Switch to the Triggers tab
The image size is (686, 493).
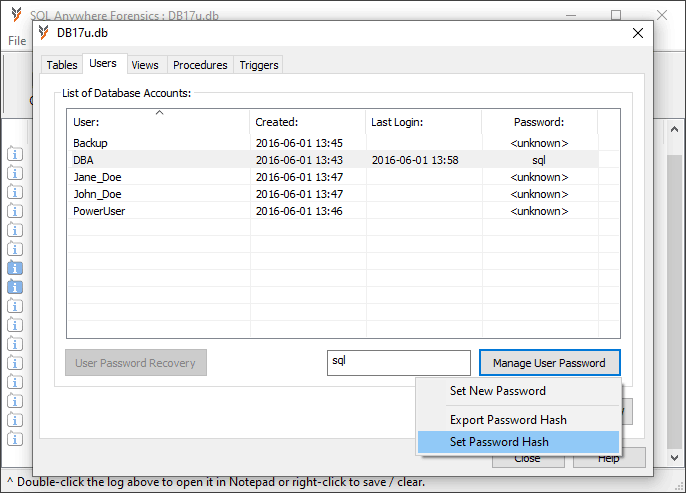(259, 65)
